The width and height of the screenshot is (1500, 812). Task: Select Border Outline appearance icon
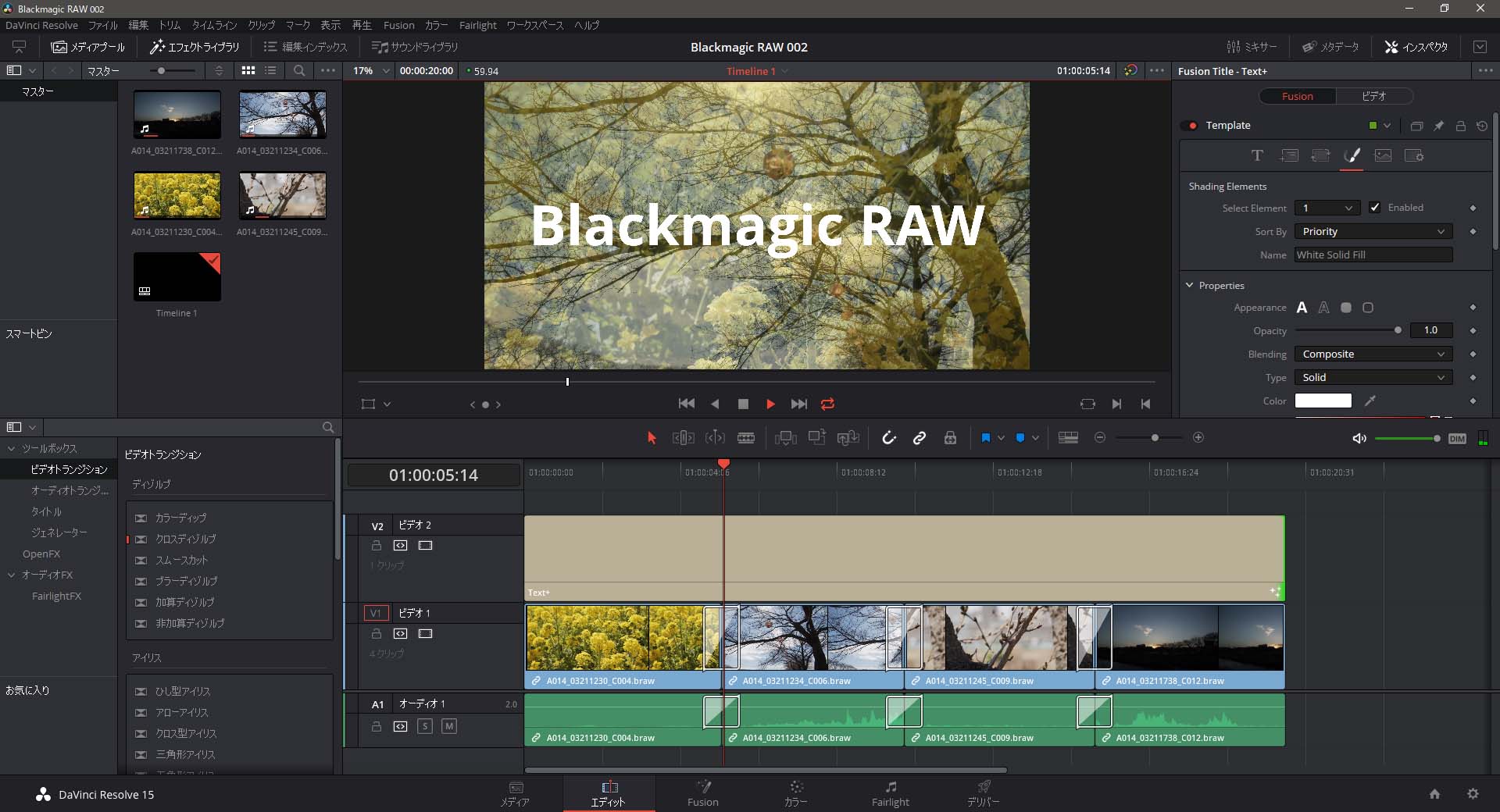tap(1368, 308)
